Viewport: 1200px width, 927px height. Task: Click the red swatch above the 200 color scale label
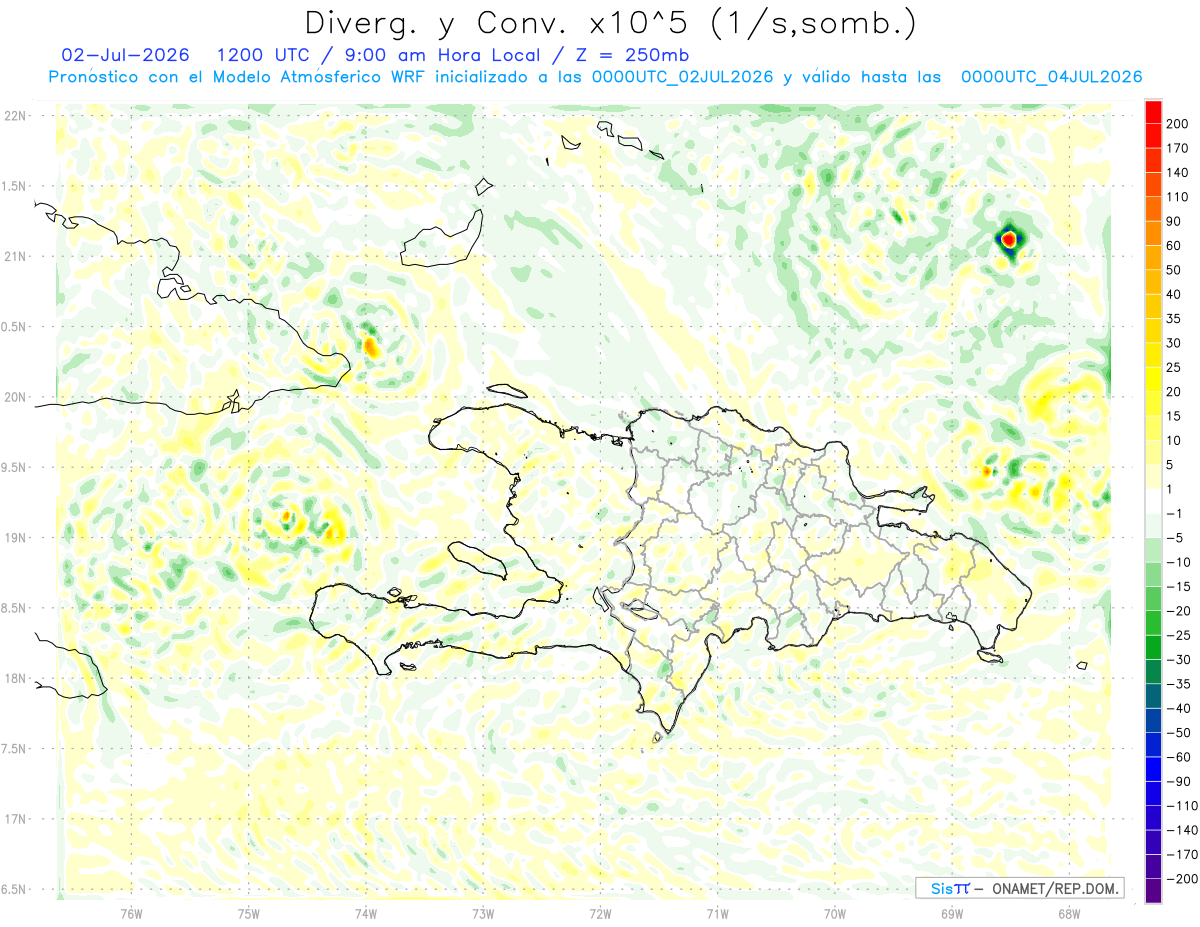[1153, 111]
